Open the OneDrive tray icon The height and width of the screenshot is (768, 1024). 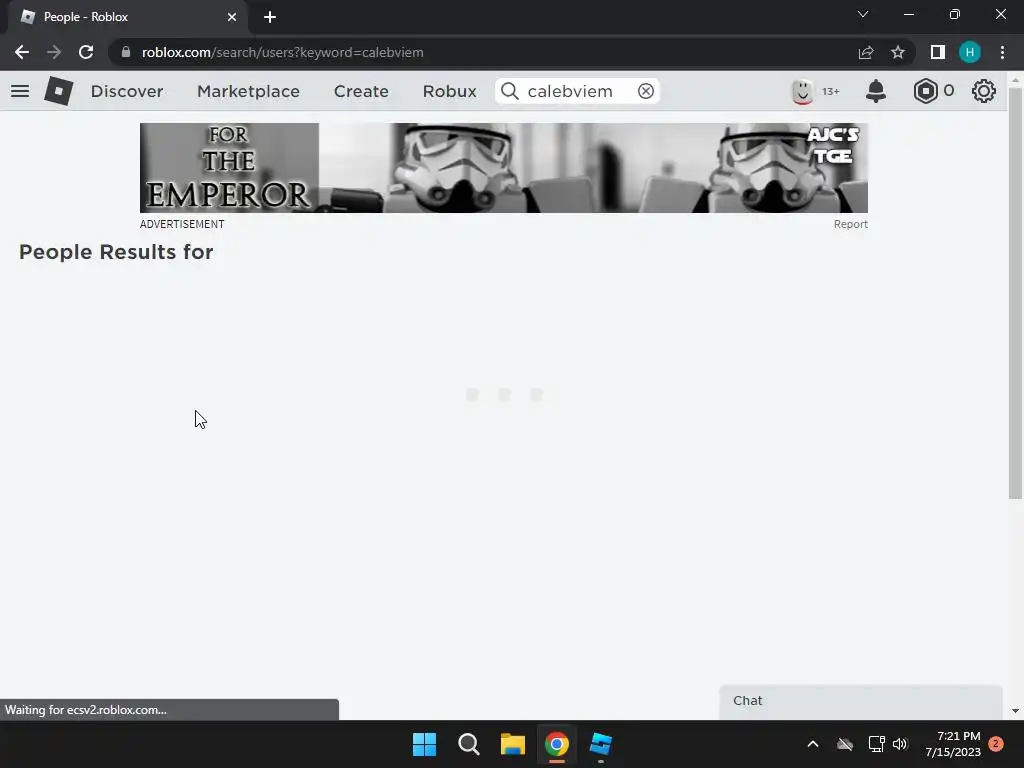[845, 744]
